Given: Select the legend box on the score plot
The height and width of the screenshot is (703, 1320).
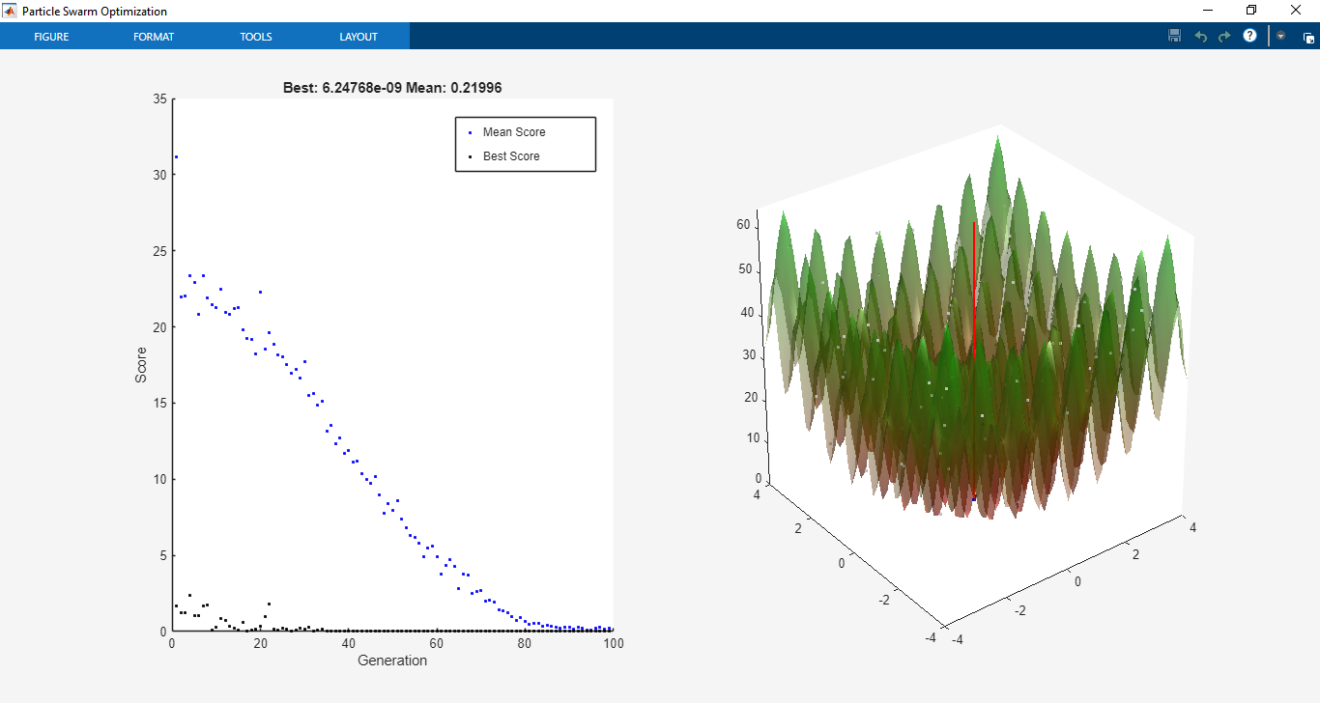Looking at the screenshot, I should [526, 143].
